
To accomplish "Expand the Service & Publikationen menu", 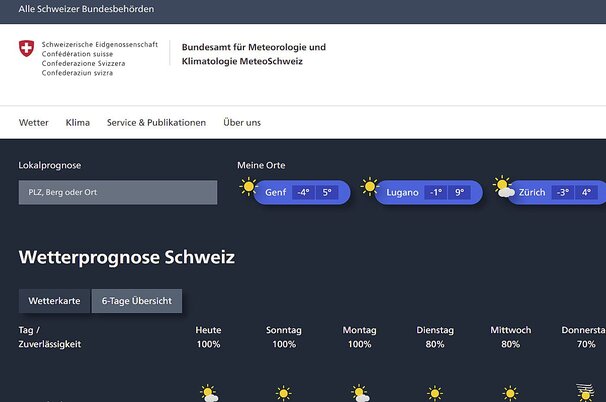I will (x=156, y=123).
